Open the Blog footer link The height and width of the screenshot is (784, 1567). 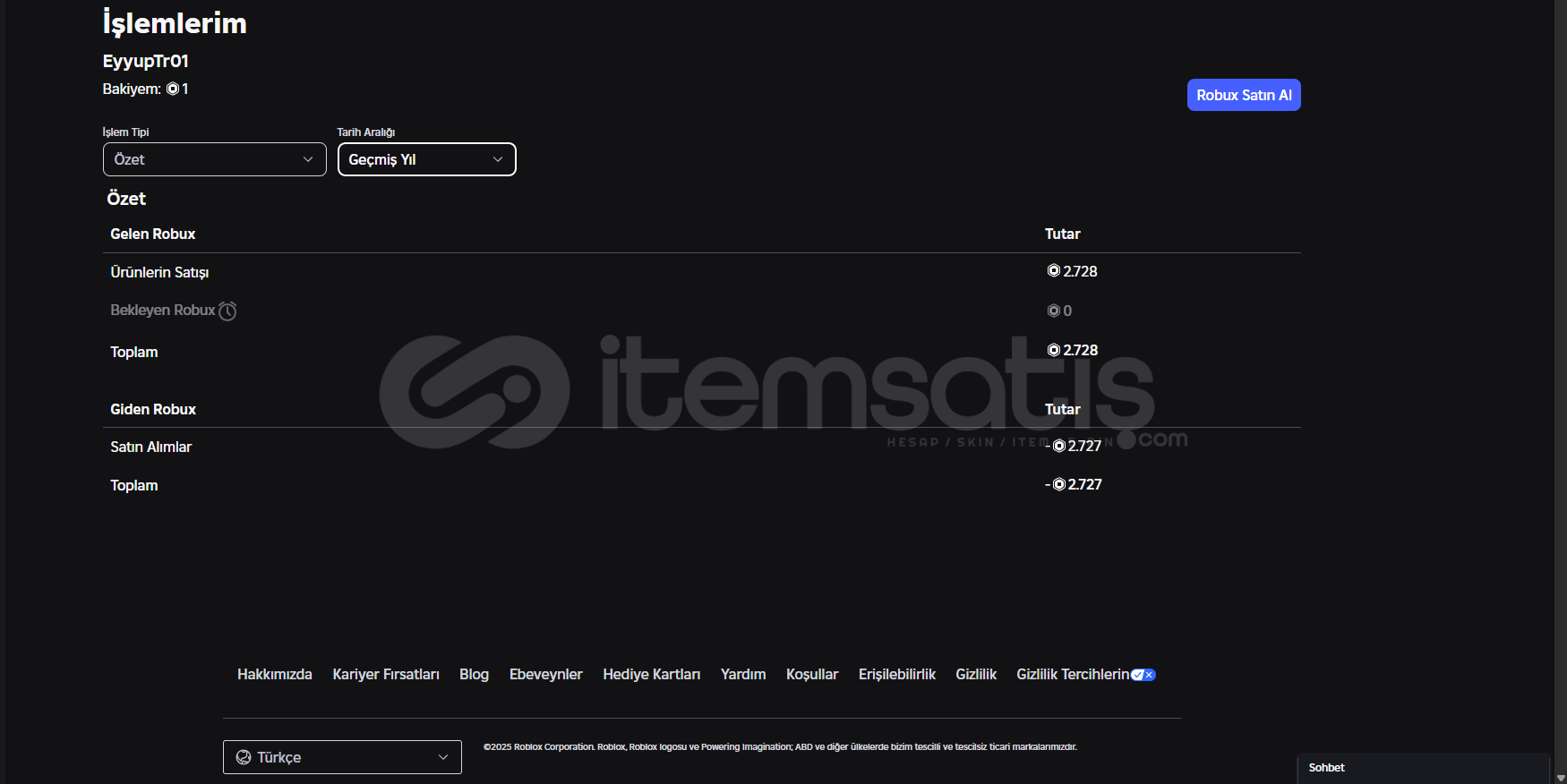pos(474,674)
